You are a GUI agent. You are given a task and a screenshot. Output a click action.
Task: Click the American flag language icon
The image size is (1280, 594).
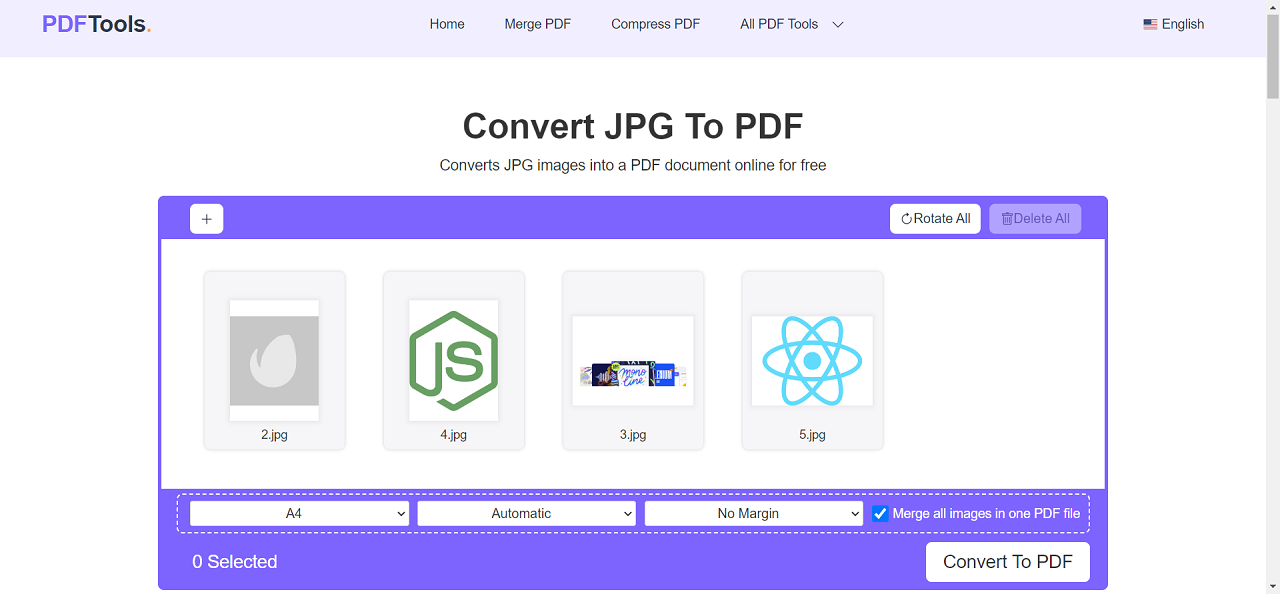click(1150, 23)
